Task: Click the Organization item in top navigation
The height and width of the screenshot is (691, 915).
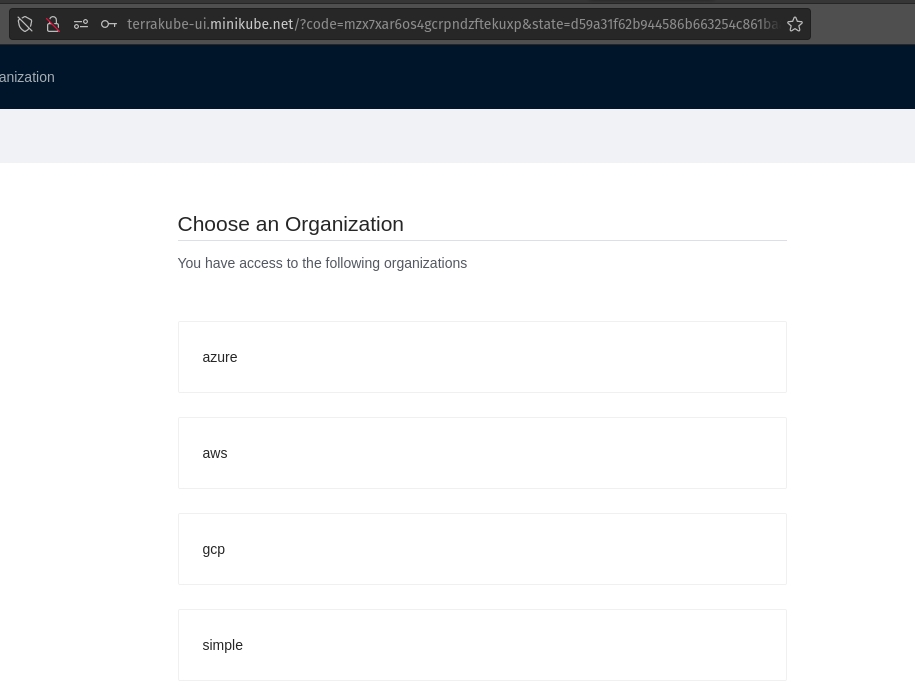Action: click(27, 77)
